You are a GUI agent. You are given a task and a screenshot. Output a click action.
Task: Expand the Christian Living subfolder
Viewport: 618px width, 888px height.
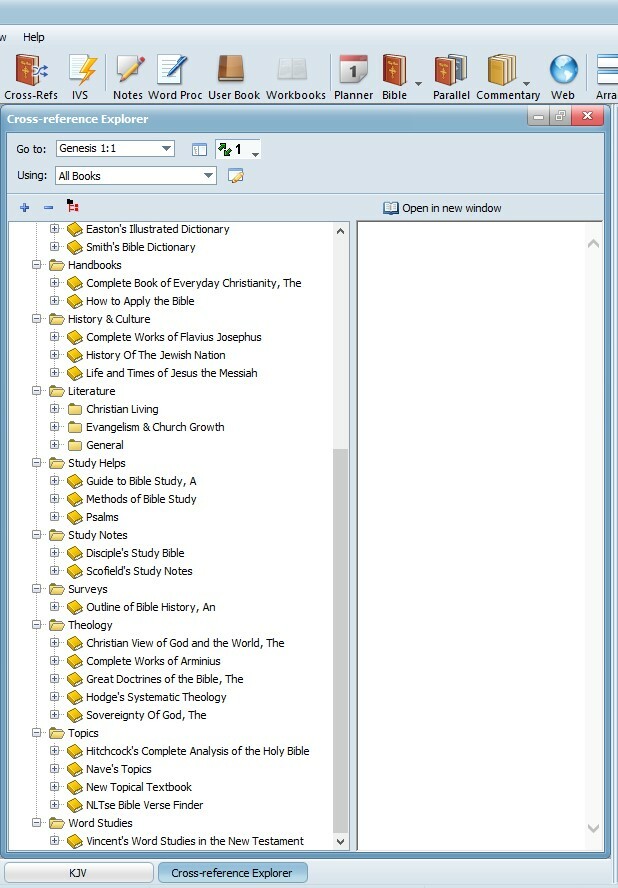pos(54,408)
